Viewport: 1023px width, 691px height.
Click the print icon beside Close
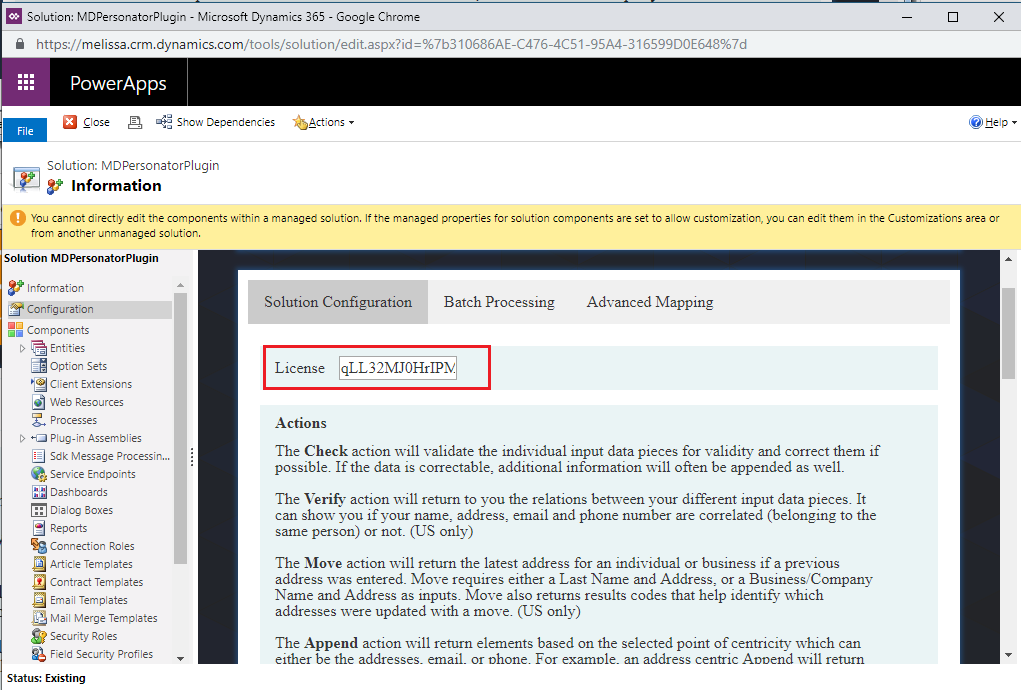tap(135, 122)
